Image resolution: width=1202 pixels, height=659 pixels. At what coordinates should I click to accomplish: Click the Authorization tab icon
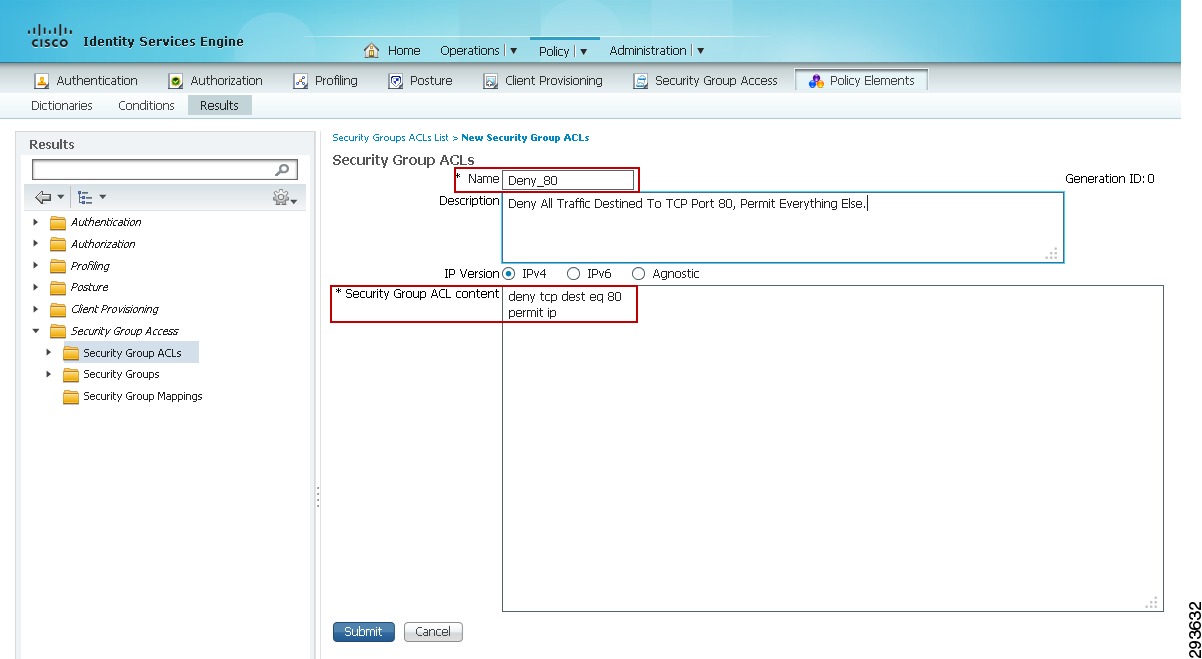click(176, 81)
